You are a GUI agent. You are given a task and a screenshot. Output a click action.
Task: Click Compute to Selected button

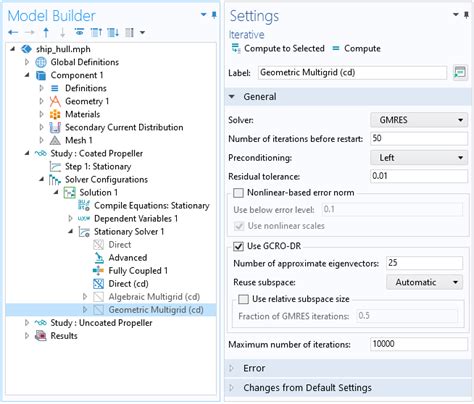coord(278,48)
